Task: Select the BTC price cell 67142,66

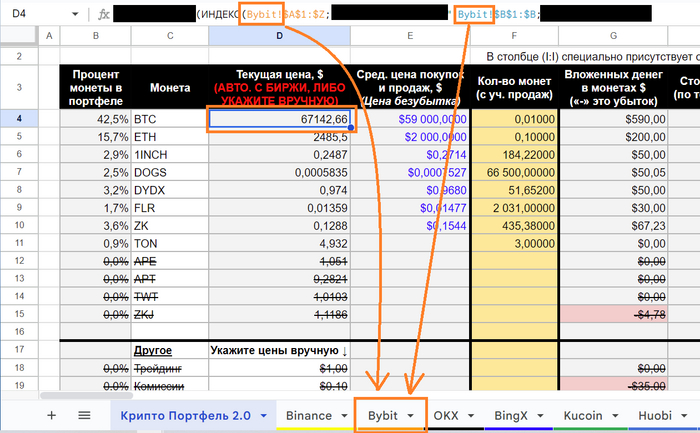Action: [x=279, y=119]
